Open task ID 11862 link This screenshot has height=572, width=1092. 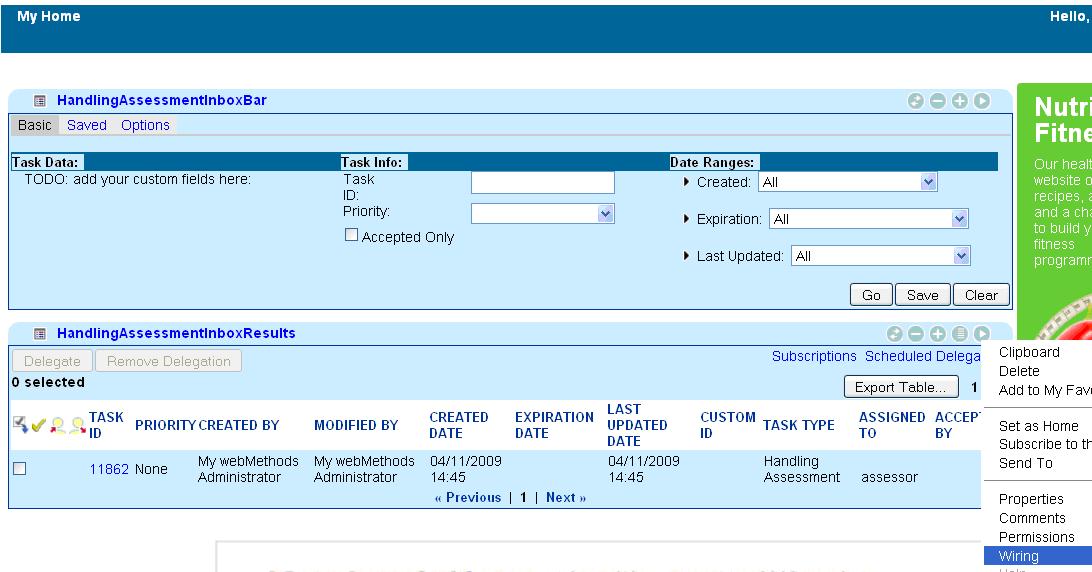pos(109,469)
